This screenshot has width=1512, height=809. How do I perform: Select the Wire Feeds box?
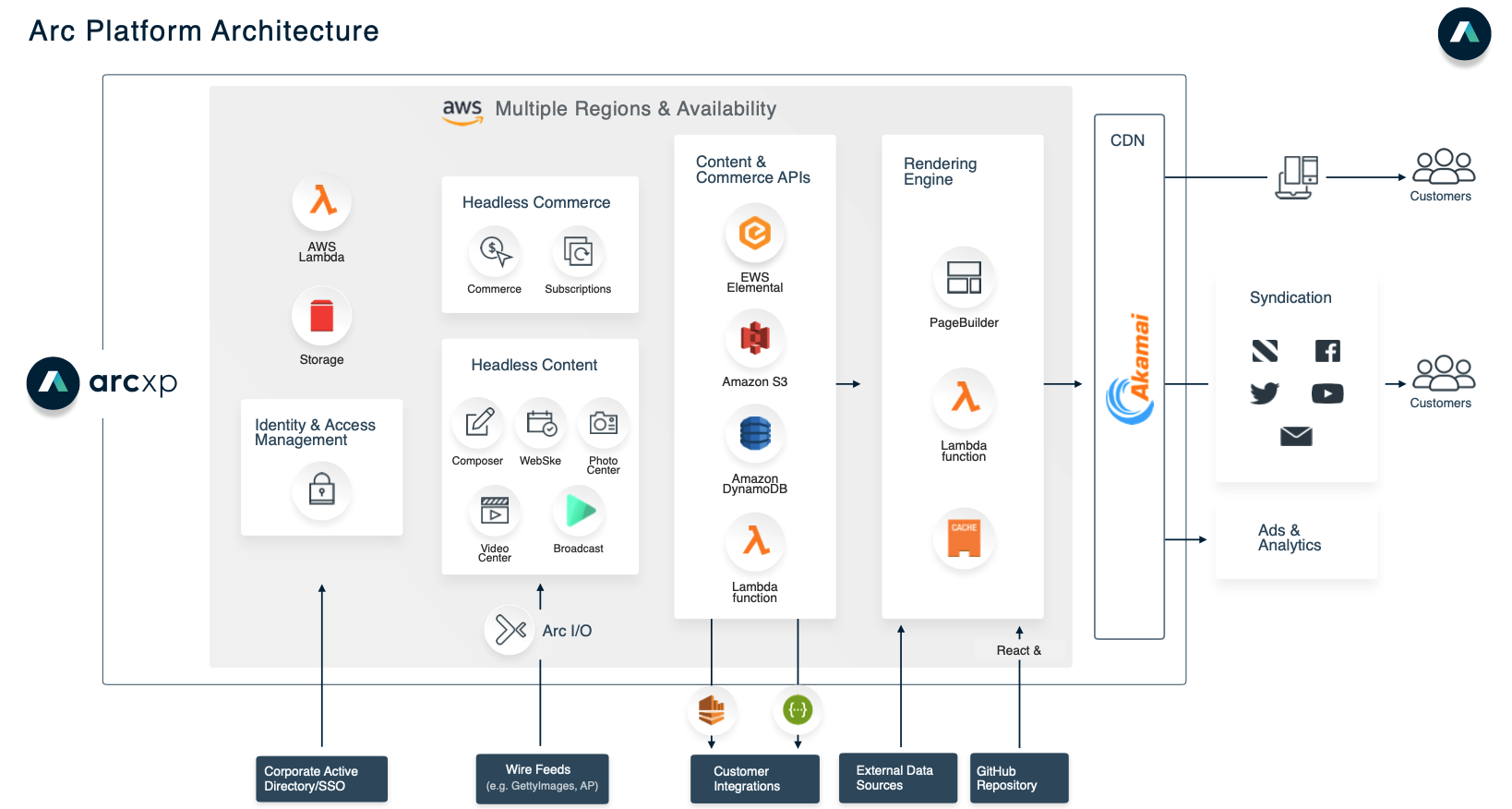[x=542, y=779]
